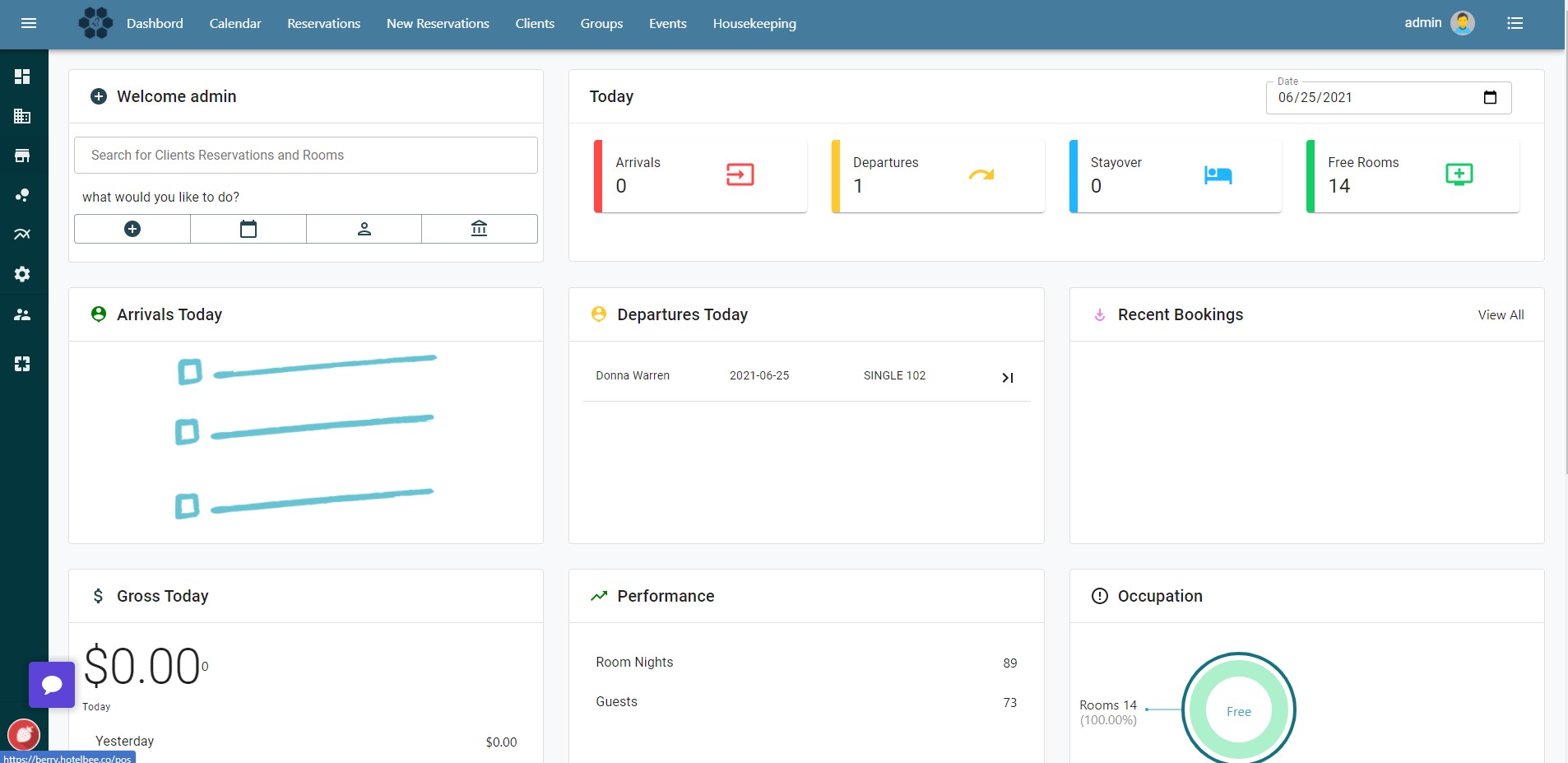Open the Arrivals card arrow icon

tap(739, 174)
